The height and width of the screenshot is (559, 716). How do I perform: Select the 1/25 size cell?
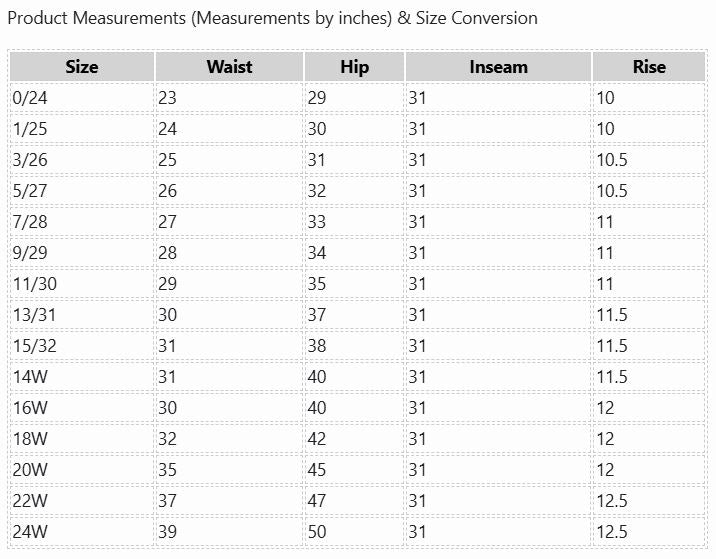click(28, 129)
